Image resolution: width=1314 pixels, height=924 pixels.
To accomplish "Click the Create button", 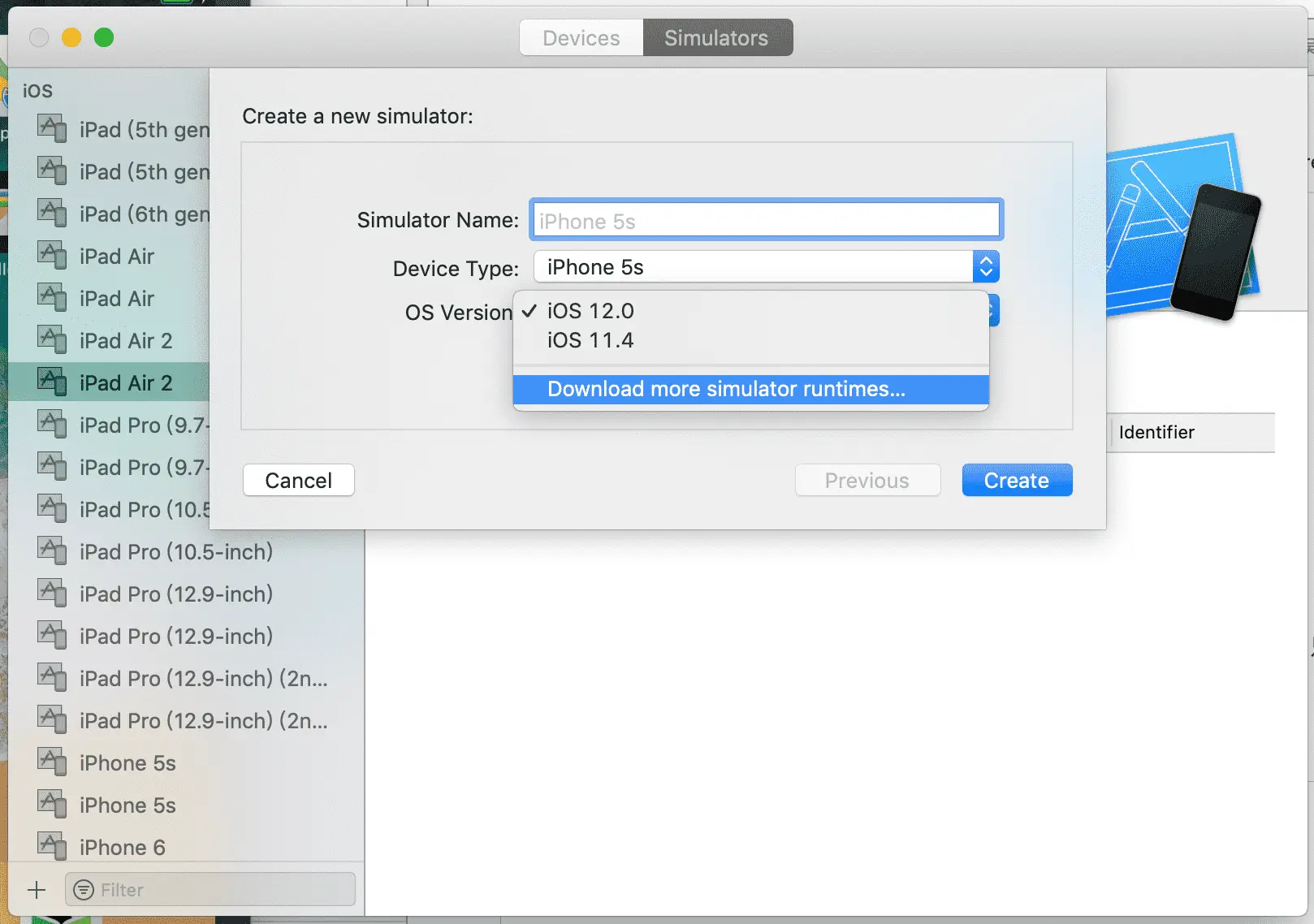I will (x=1017, y=481).
